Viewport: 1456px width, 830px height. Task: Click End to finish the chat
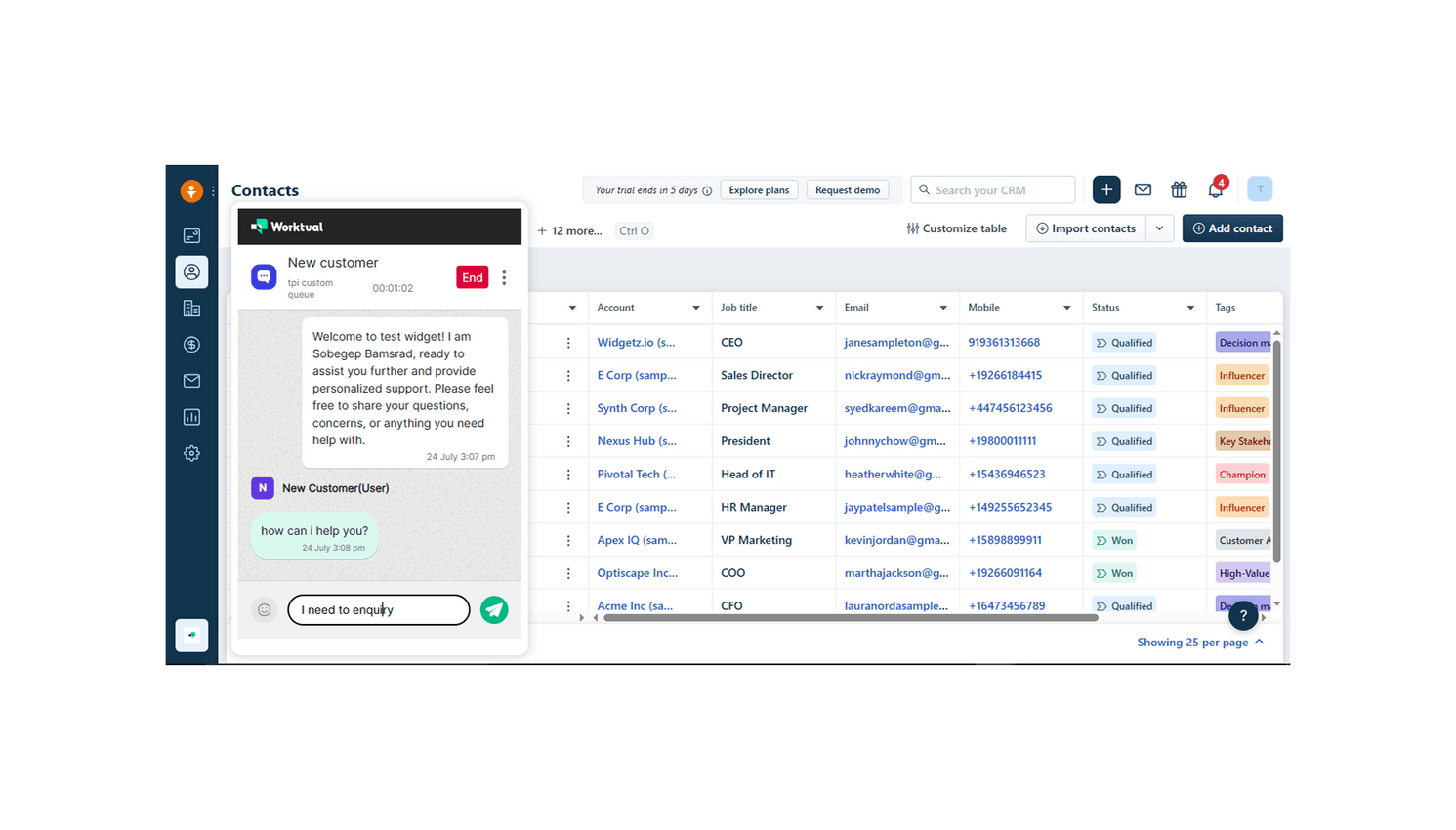(x=473, y=277)
